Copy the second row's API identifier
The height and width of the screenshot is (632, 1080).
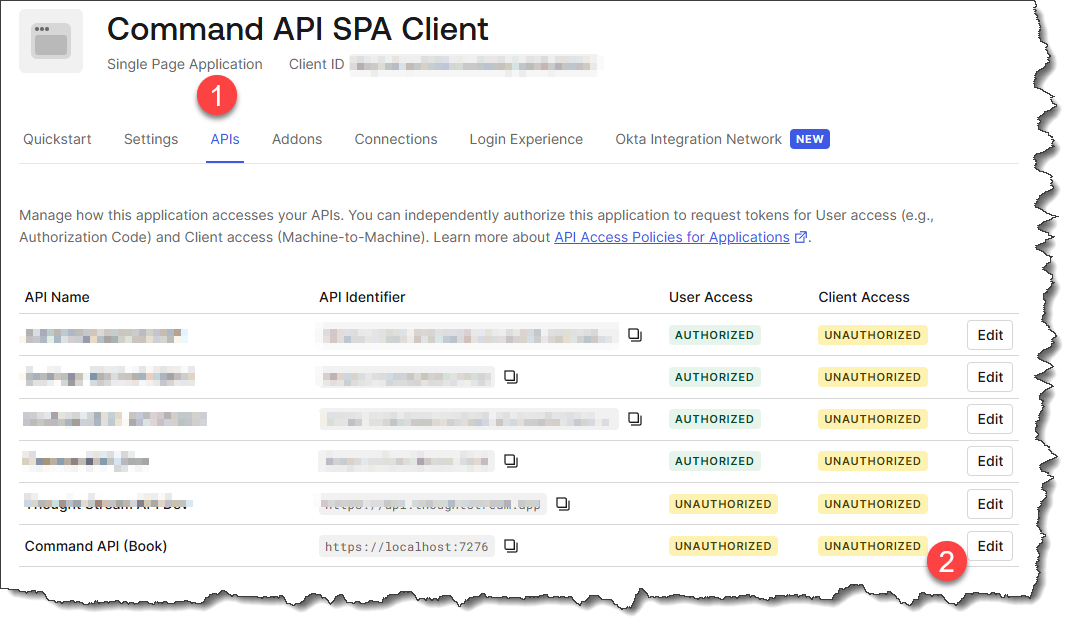[x=511, y=377]
